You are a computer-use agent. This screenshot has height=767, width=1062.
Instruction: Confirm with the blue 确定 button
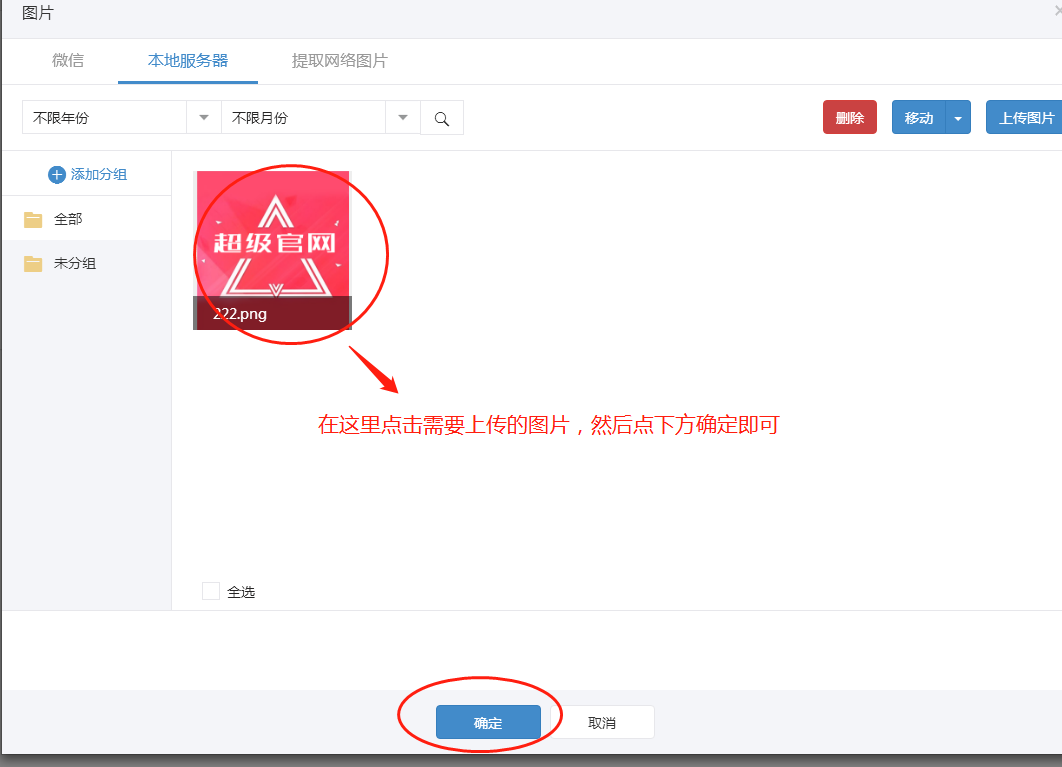pyautogui.click(x=488, y=723)
